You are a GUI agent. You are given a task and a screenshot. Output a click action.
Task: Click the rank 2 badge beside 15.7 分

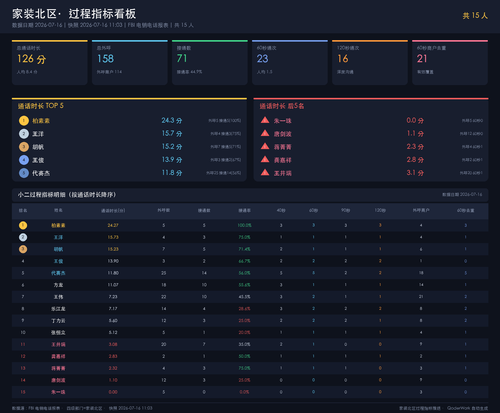tap(24, 134)
